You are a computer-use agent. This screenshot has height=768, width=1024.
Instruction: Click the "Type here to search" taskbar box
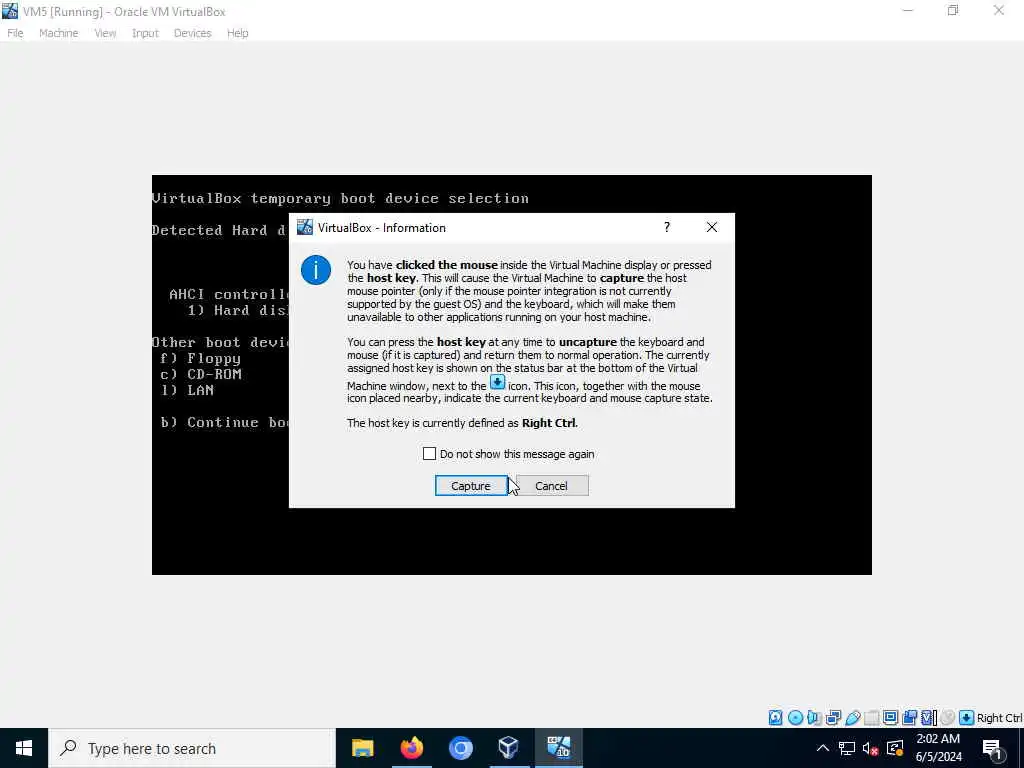coord(192,748)
